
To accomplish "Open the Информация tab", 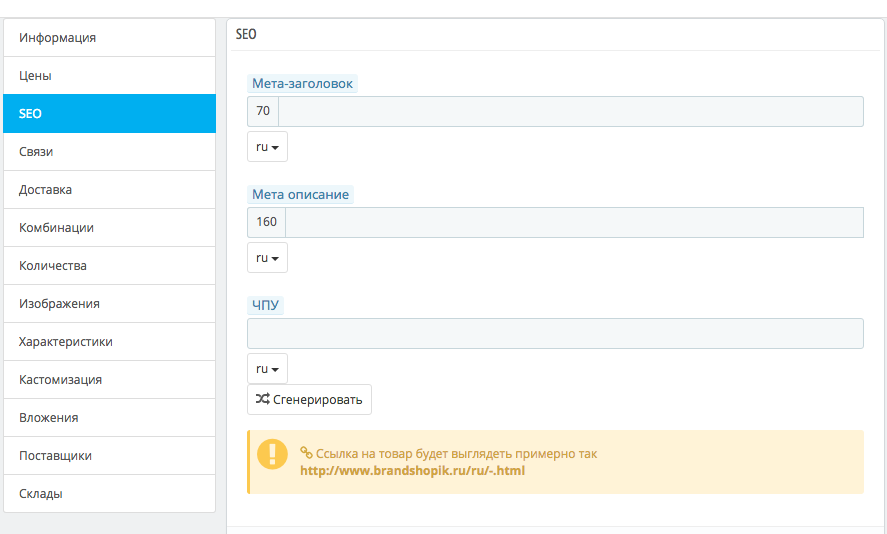I will click(x=109, y=38).
